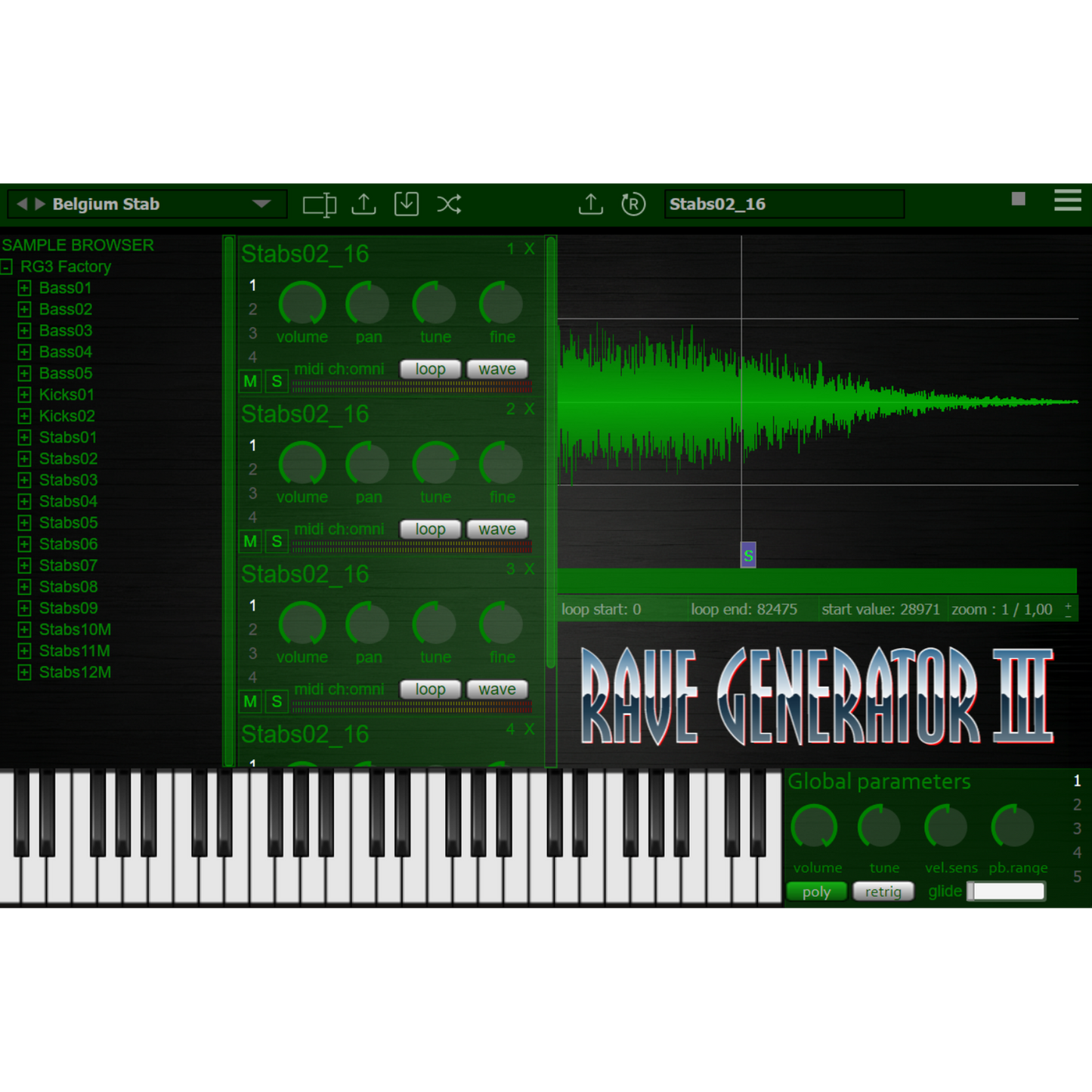Image resolution: width=1092 pixels, height=1092 pixels.
Task: Toggle poly mode in Global parameters
Action: tap(816, 892)
